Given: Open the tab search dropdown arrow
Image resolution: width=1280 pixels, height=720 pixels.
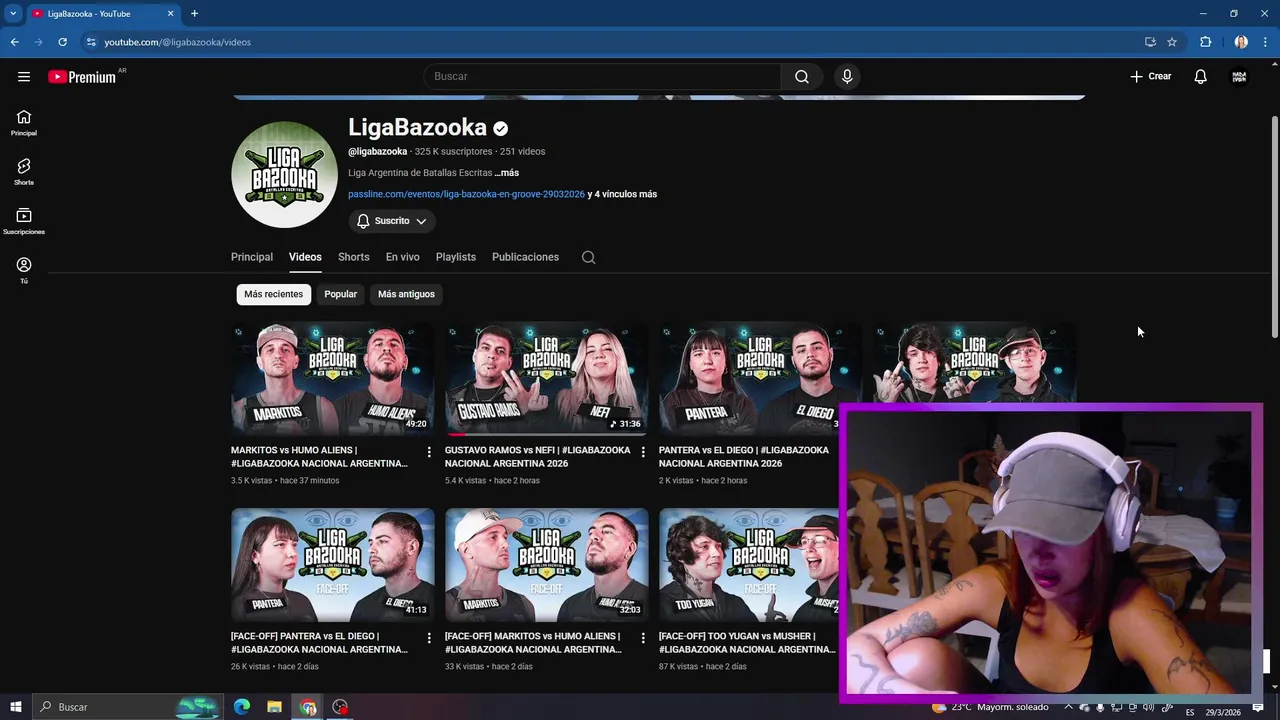Looking at the screenshot, I should (x=13, y=13).
